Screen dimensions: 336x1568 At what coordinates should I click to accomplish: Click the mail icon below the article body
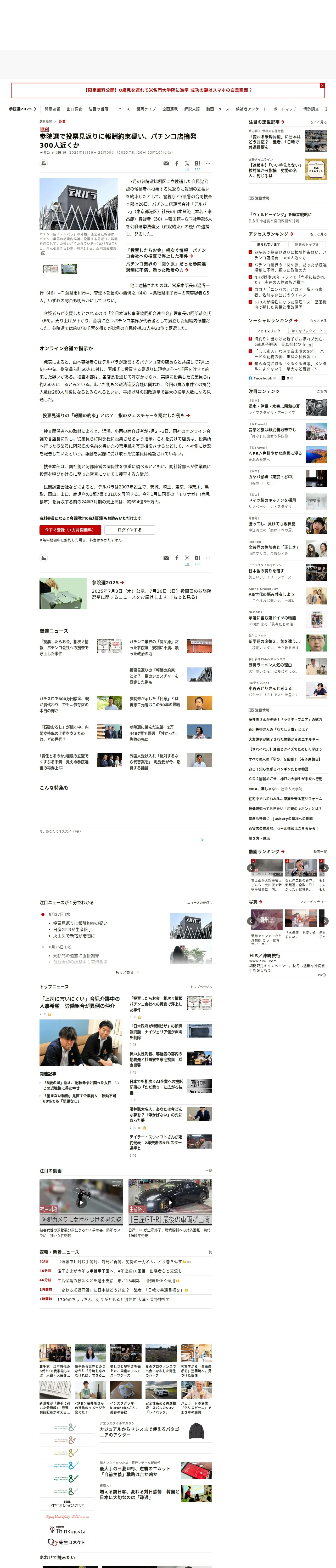(x=166, y=558)
